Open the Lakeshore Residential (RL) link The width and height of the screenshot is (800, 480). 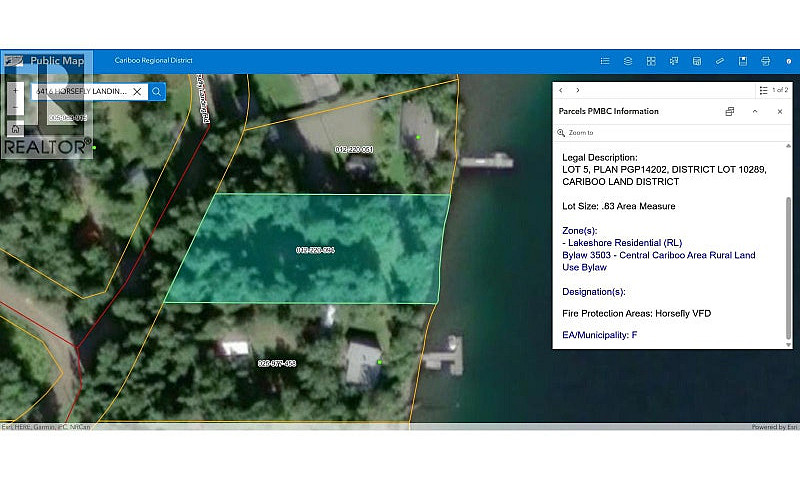pyautogui.click(x=622, y=243)
